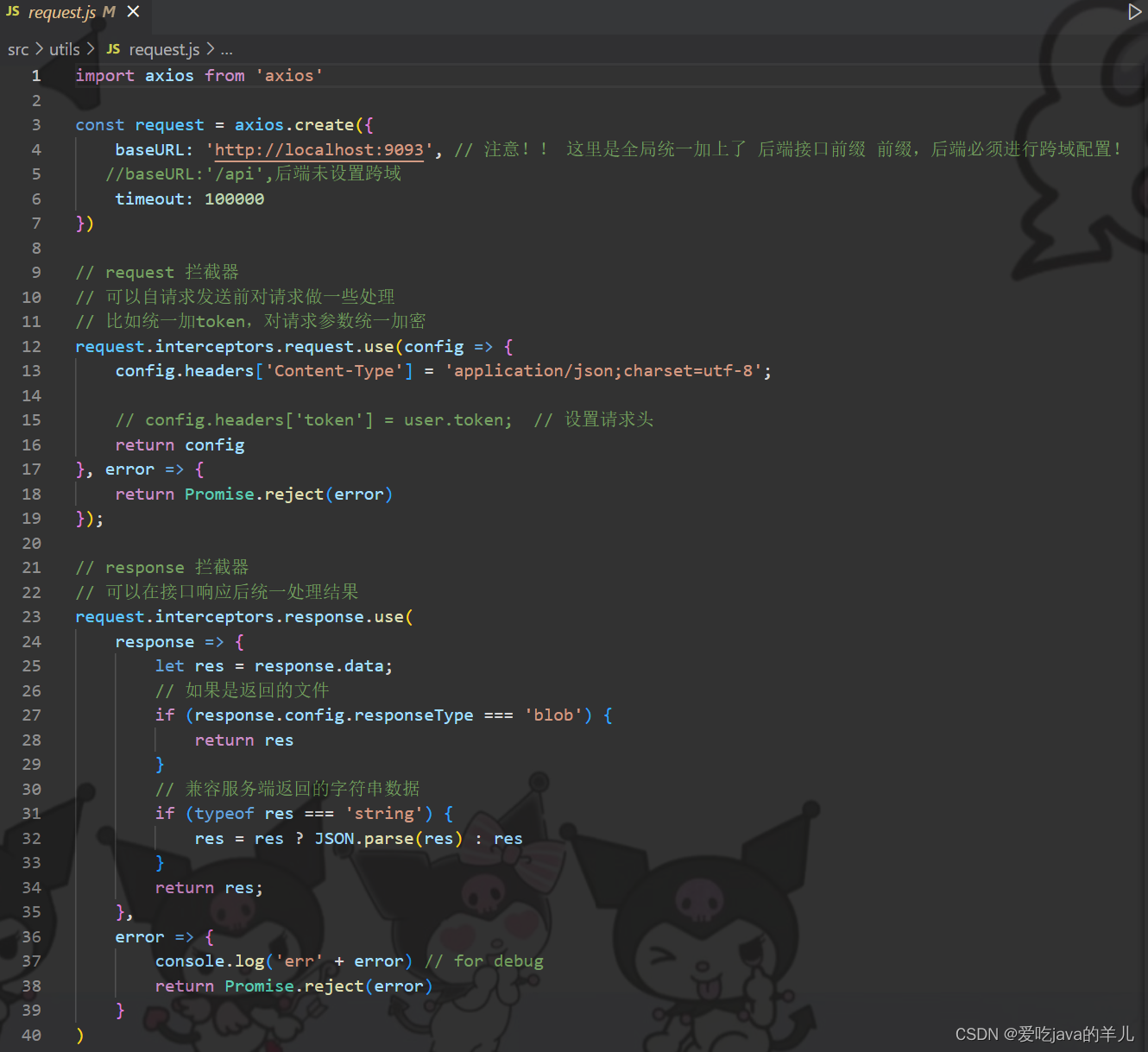Click '// request 拦截器' comment
Screen dimensions: 1148x1052
pos(157,273)
